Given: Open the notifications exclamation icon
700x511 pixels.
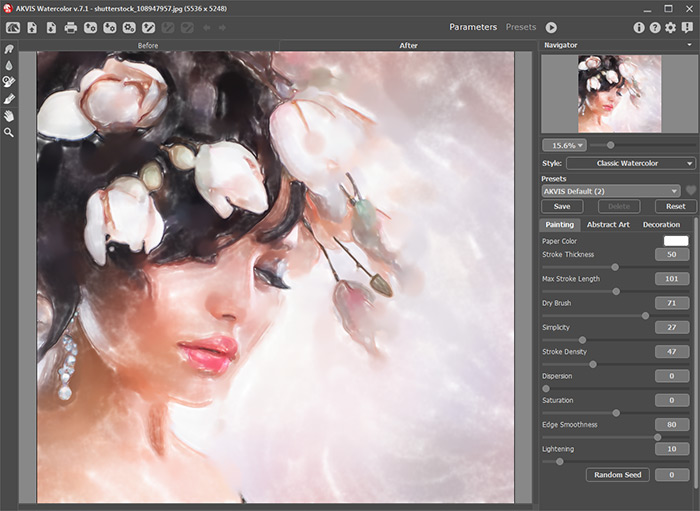Looking at the screenshot, I should point(687,28).
